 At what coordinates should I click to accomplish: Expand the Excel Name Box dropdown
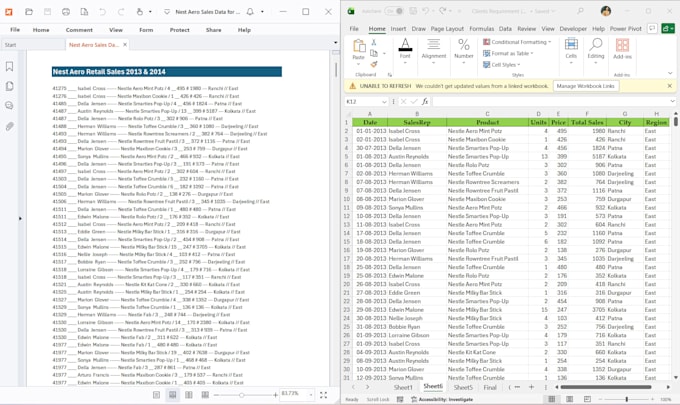[384, 101]
